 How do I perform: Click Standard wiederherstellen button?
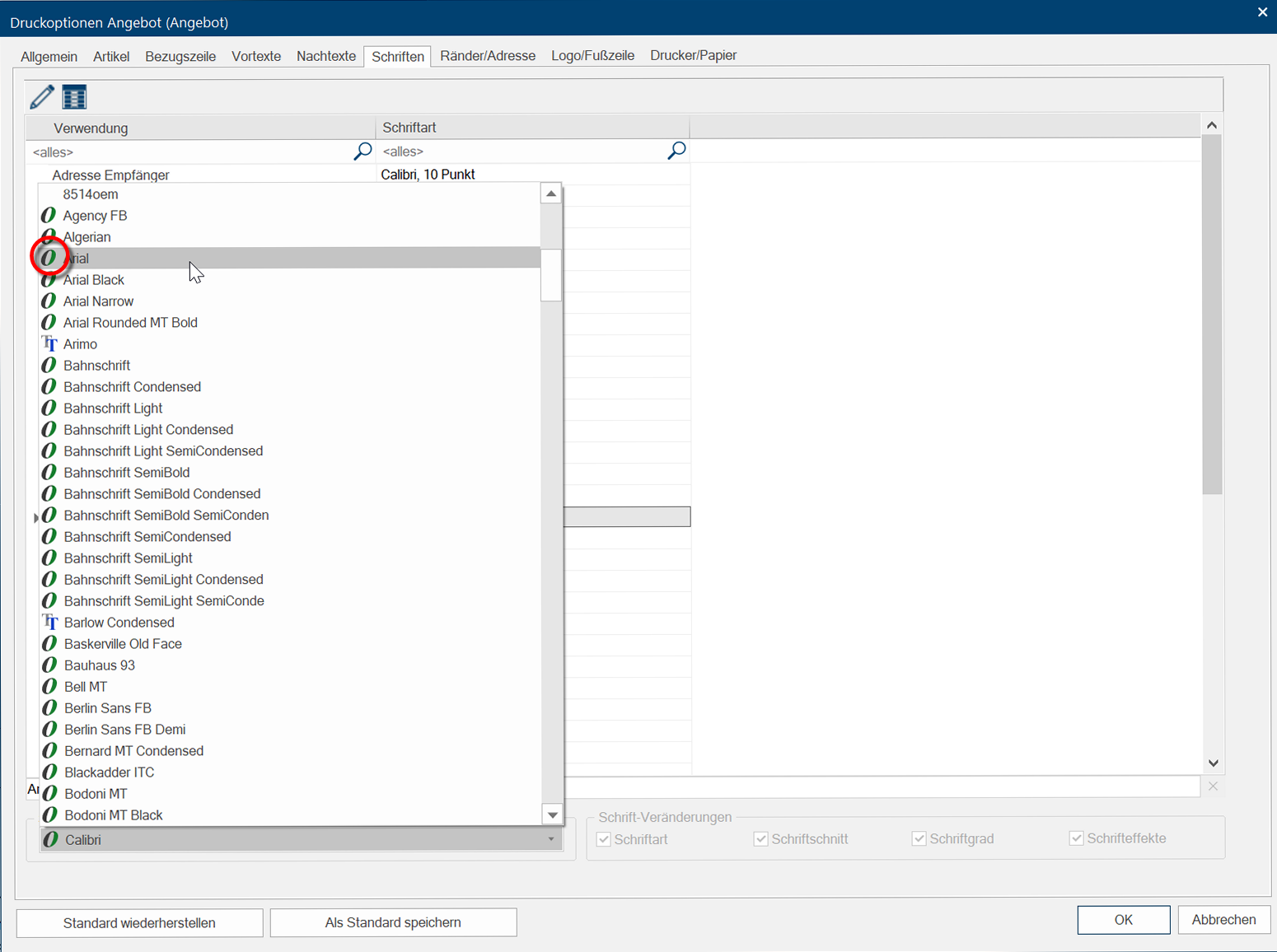coord(139,923)
